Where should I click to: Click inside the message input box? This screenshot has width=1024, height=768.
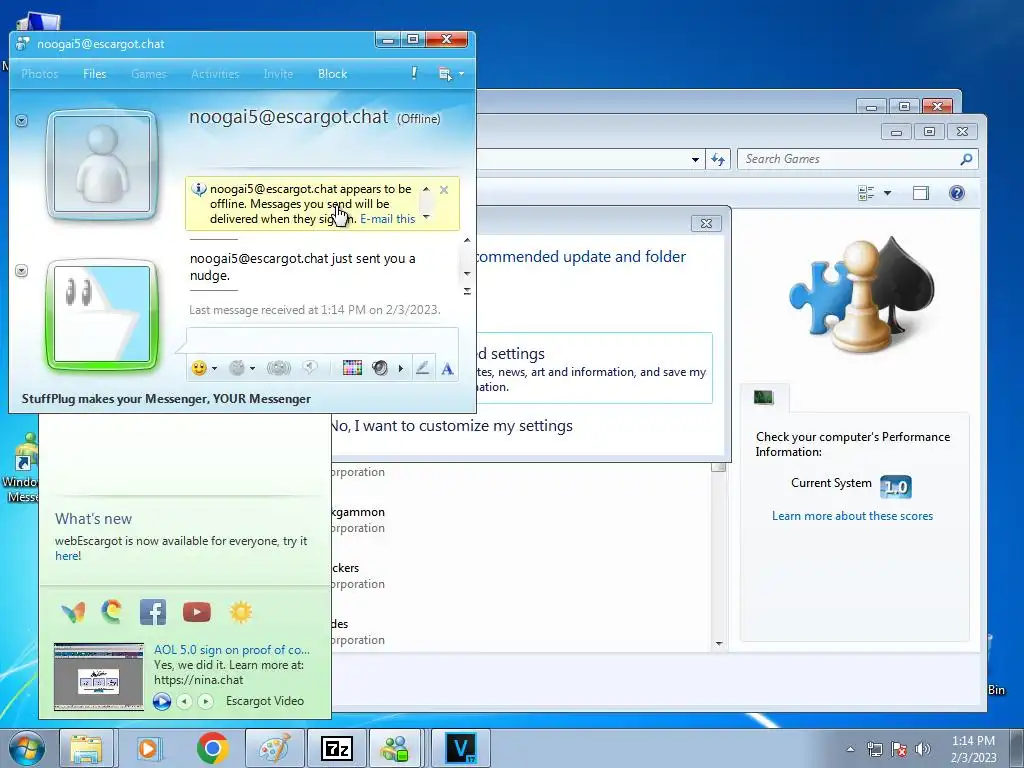[323, 342]
